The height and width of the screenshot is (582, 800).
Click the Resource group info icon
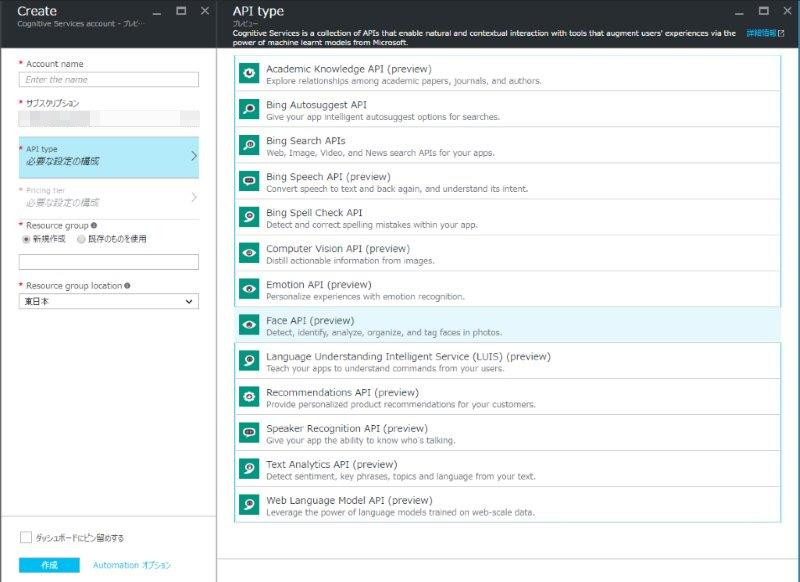tap(94, 225)
